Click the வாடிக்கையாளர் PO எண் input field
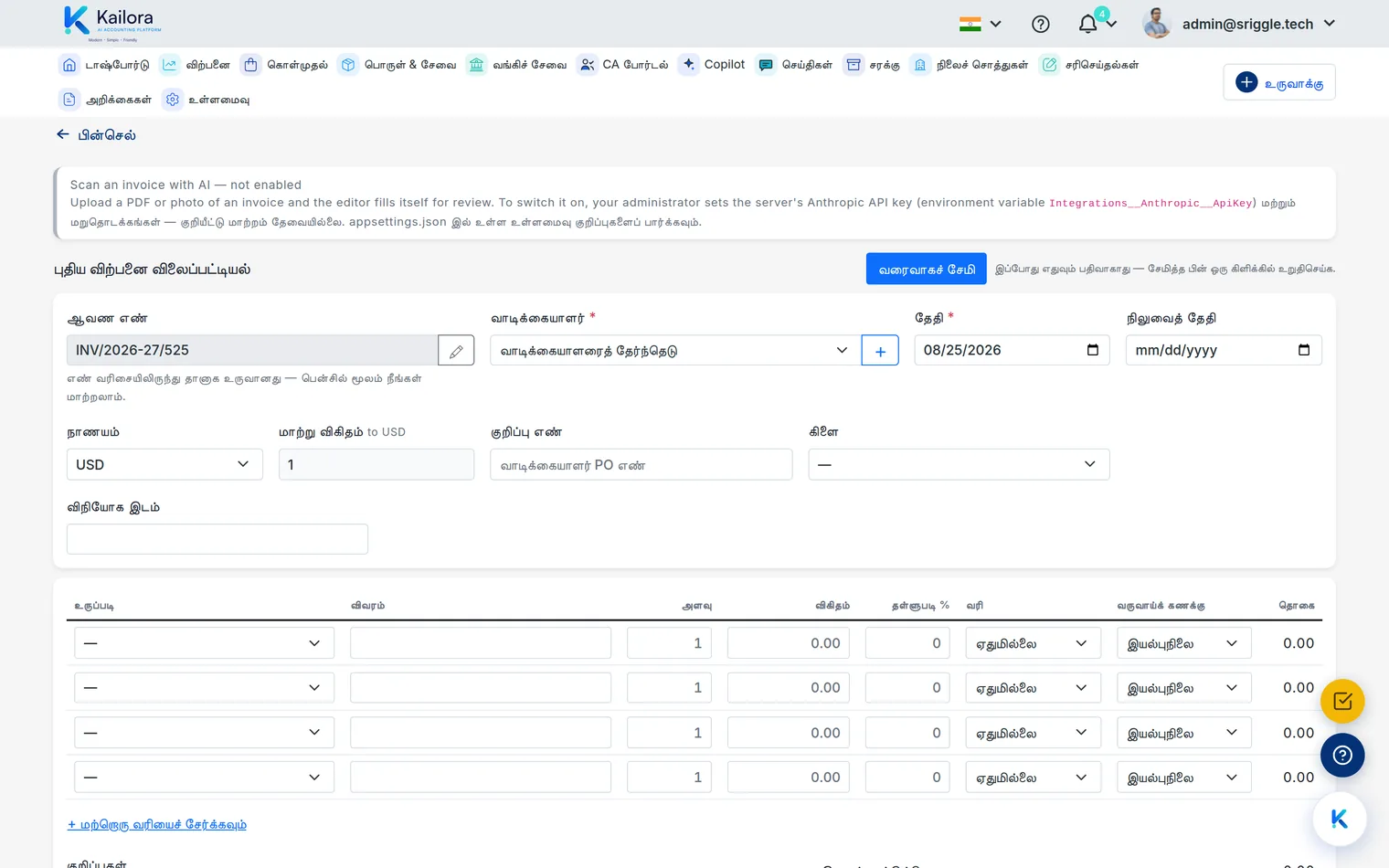1389x868 pixels. [x=641, y=464]
